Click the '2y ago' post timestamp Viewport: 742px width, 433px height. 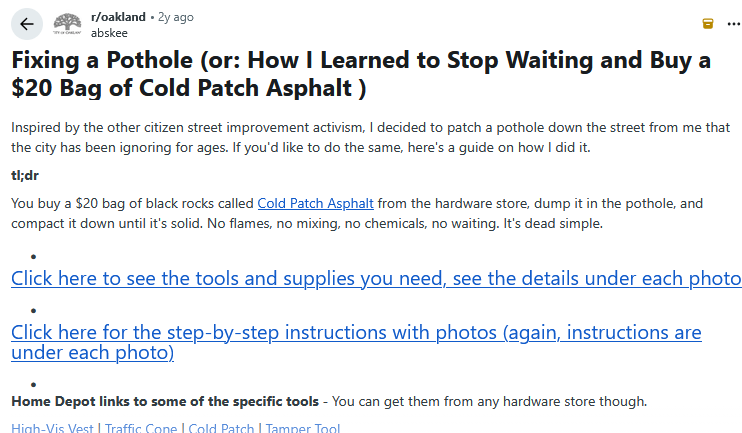click(x=175, y=17)
